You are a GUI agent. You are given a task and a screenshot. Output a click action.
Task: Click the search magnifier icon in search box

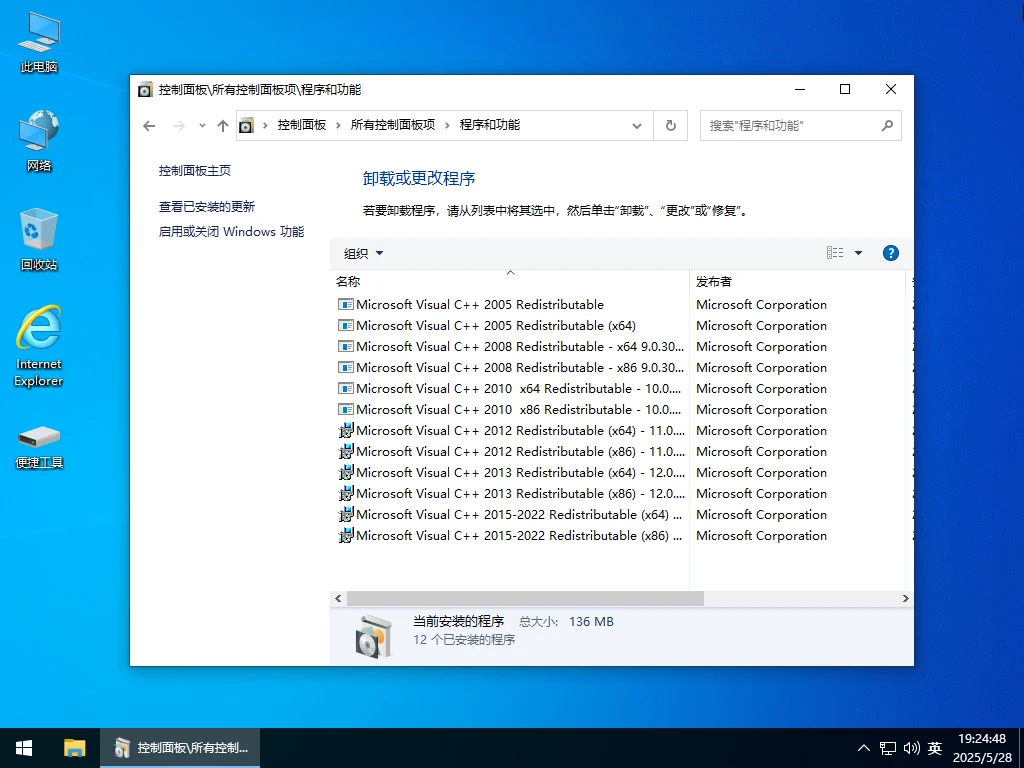[x=886, y=125]
